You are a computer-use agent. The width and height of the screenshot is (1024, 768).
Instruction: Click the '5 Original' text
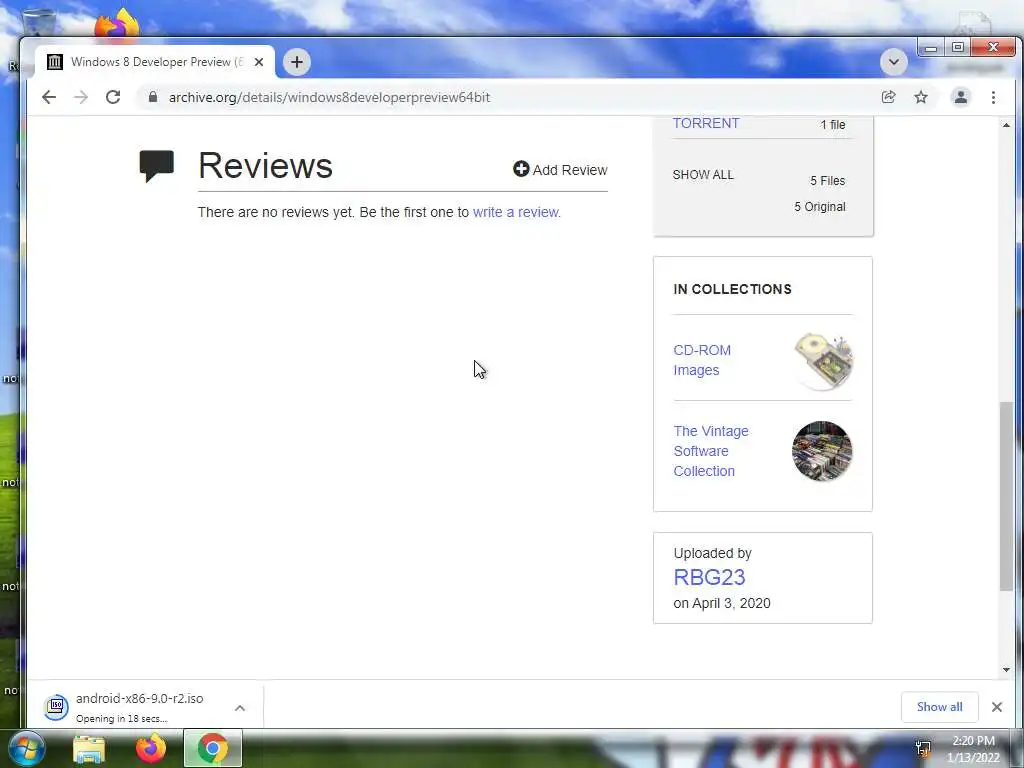[820, 206]
